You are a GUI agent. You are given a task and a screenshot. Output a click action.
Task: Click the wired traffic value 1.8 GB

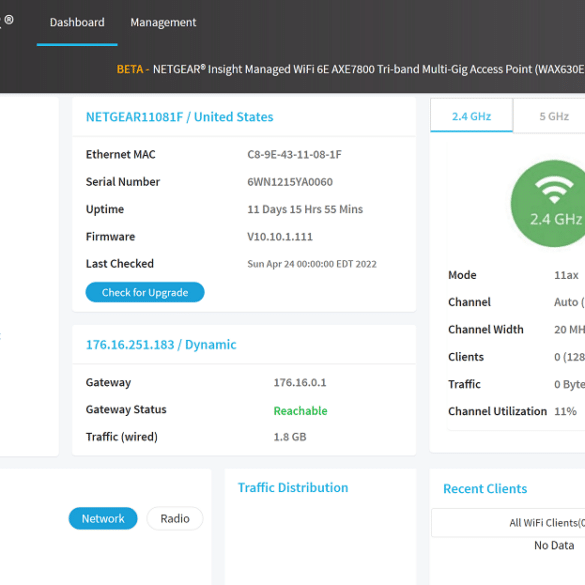290,437
